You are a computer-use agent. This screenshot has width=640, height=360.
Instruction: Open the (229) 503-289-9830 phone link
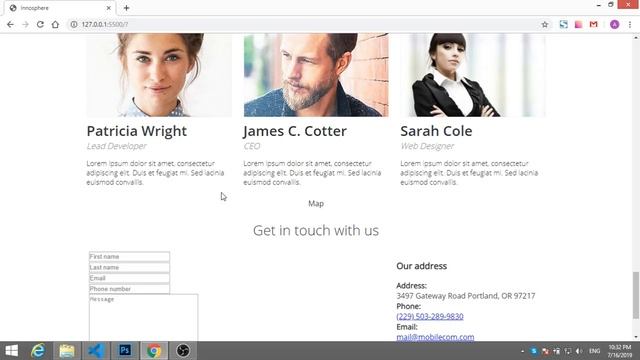[430, 316]
